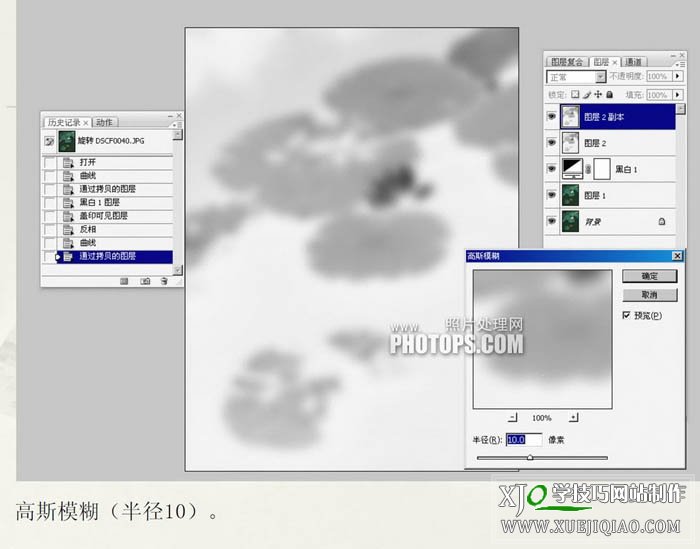Click the Layers panel scroll up arrow
The height and width of the screenshot is (549, 700).
pos(680,109)
